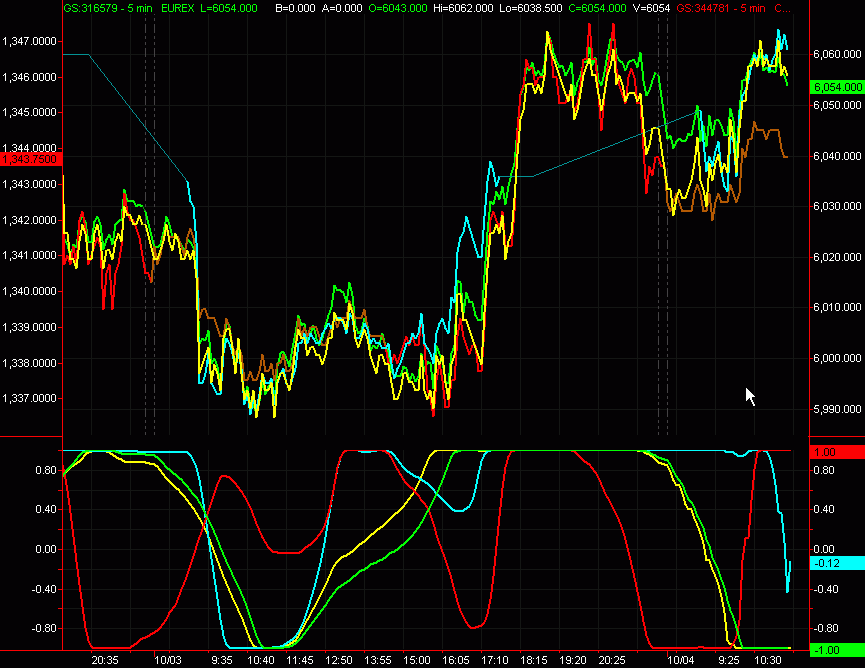Viewport: 865px width, 668px height.
Task: Click the 6,050.000 right axis label
Action: 837,105
